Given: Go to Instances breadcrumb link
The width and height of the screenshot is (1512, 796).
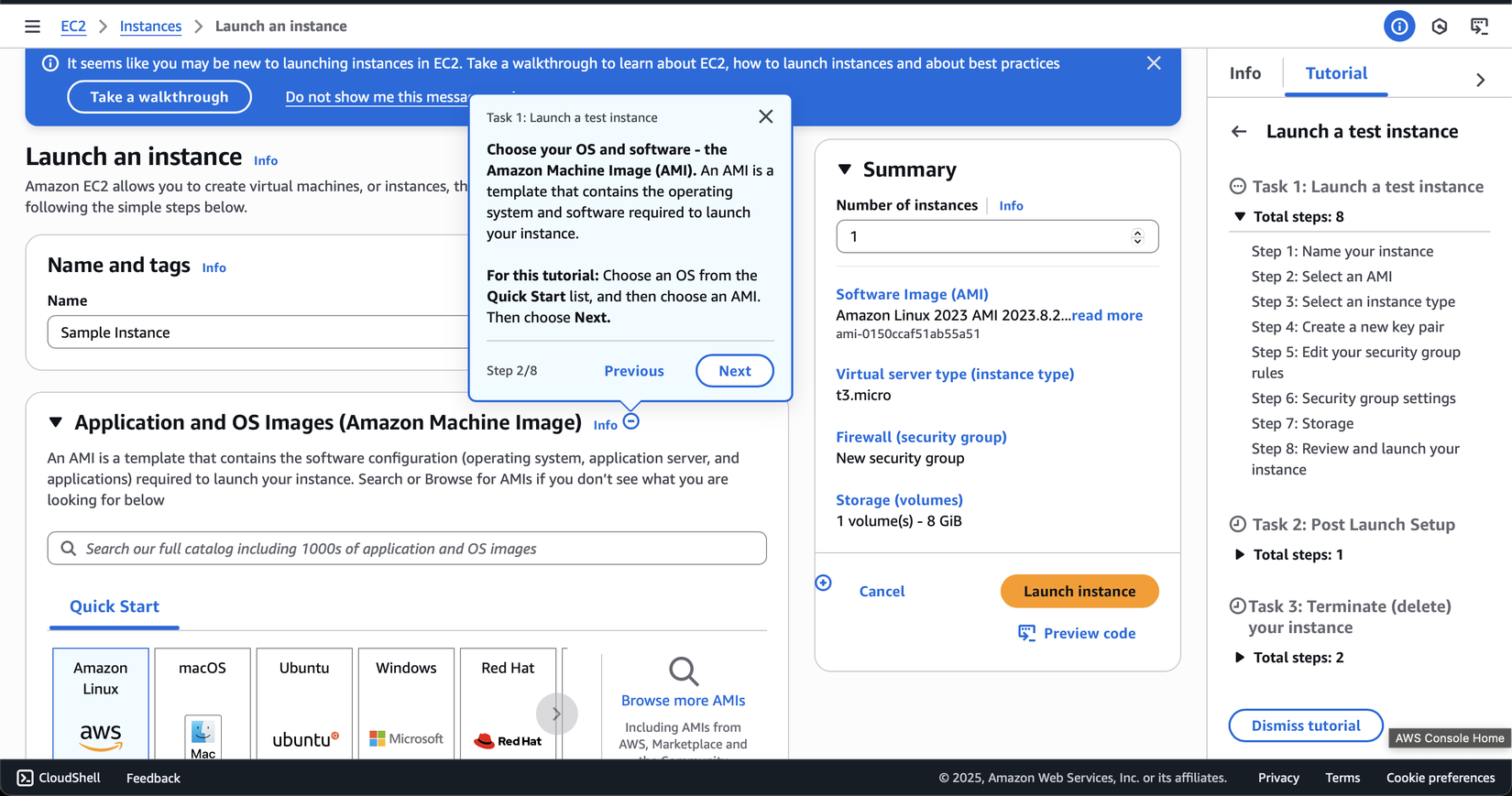Looking at the screenshot, I should coord(150,27).
